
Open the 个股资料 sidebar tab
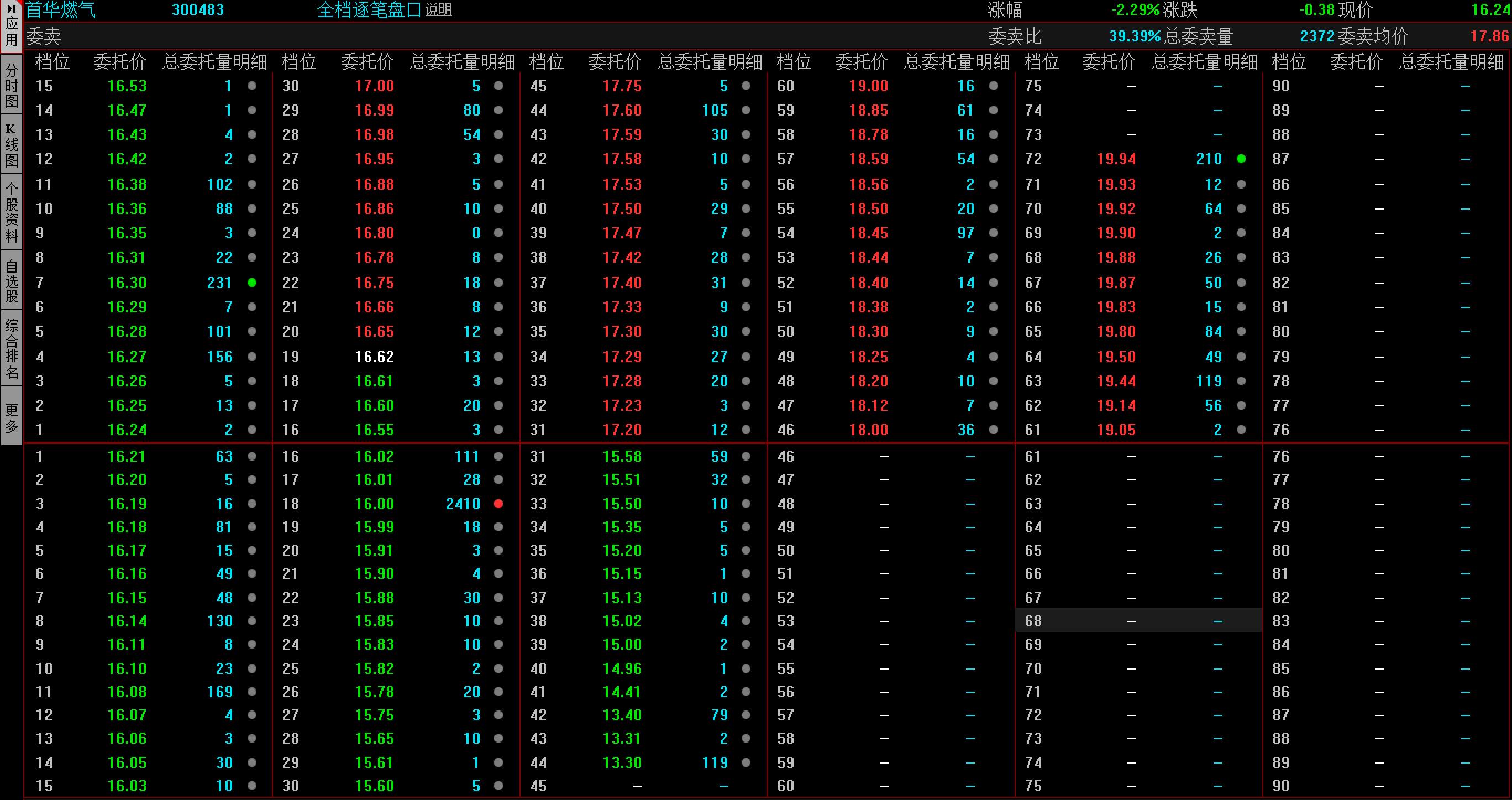click(x=11, y=213)
